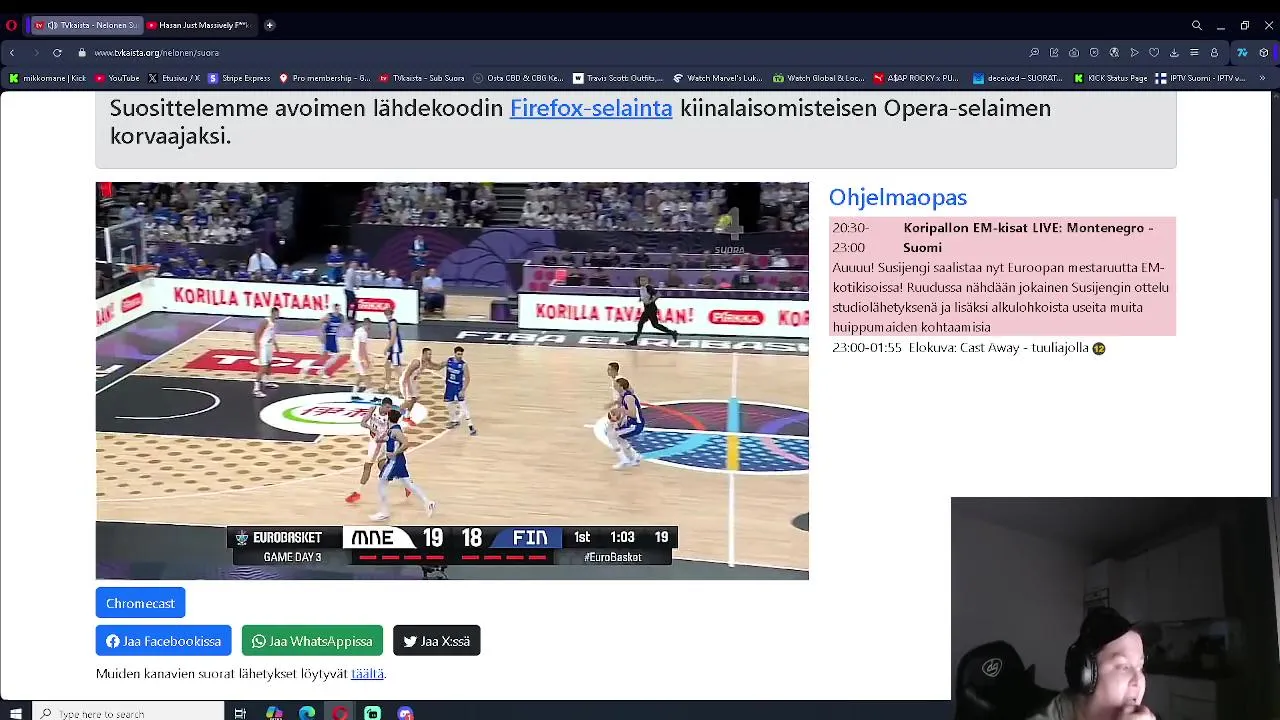Expand the bookmarks bar overflow chevron
The width and height of the screenshot is (1280, 720).
click(1263, 78)
